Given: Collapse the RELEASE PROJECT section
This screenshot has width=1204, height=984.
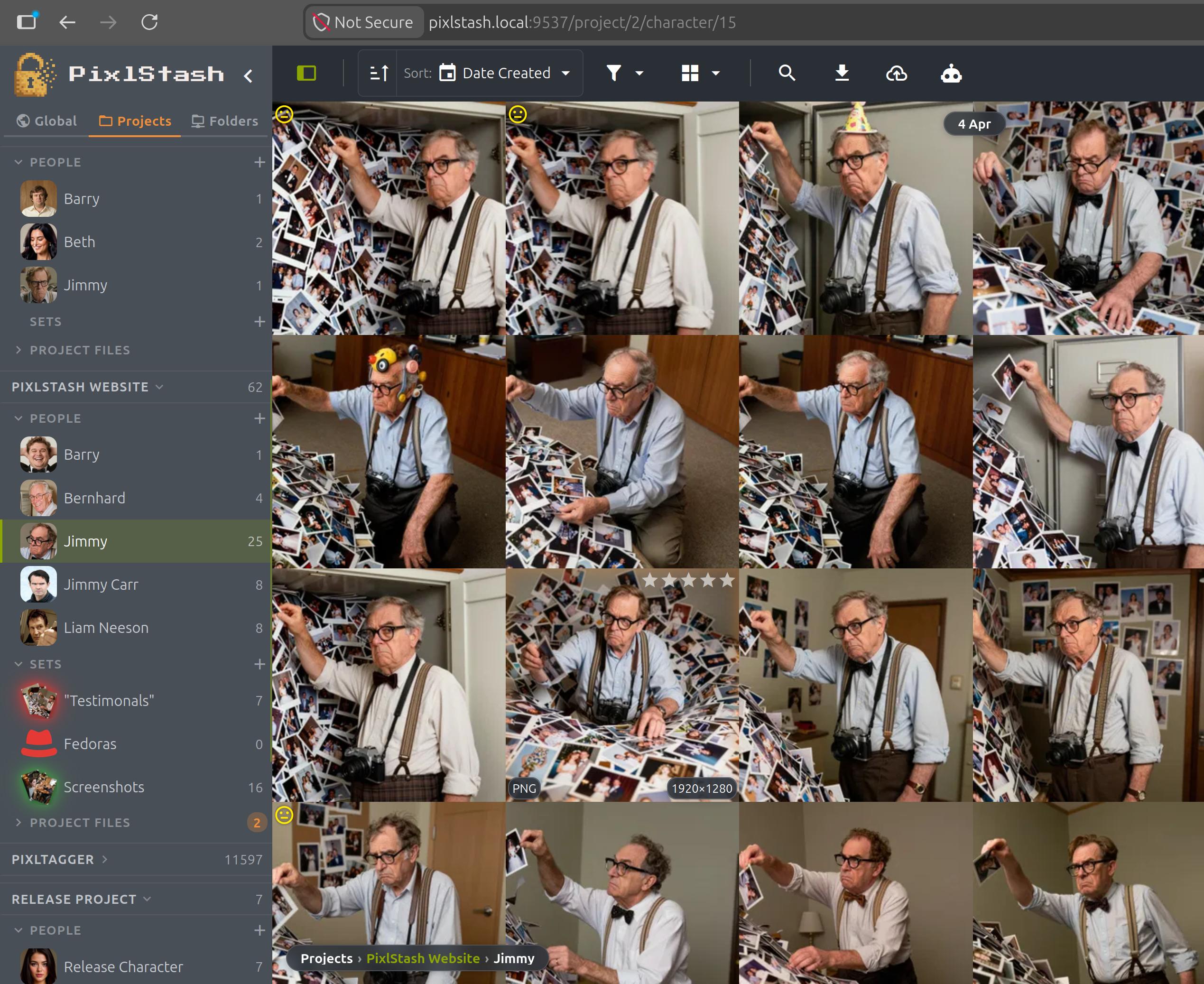Looking at the screenshot, I should (148, 899).
